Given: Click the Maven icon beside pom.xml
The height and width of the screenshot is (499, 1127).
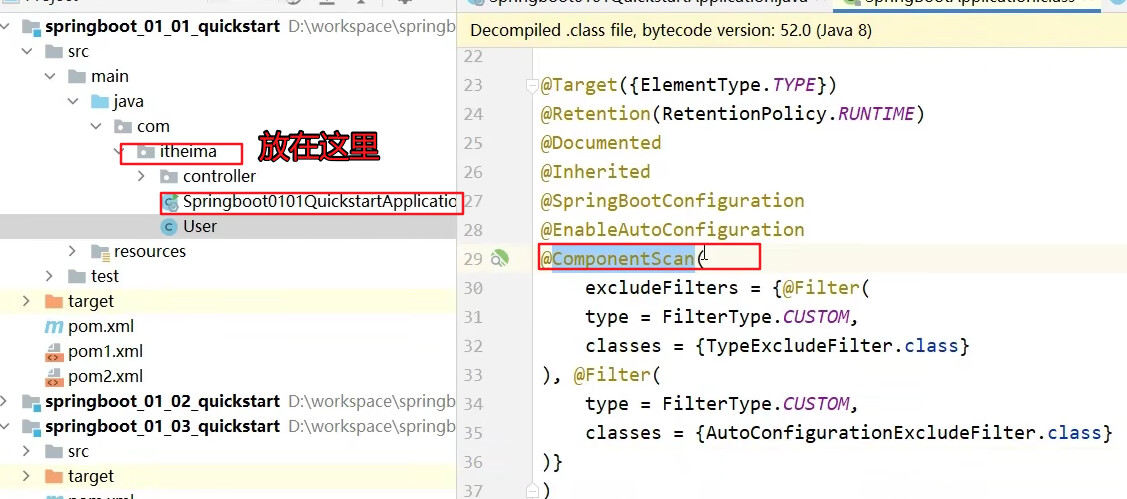Looking at the screenshot, I should (x=54, y=326).
